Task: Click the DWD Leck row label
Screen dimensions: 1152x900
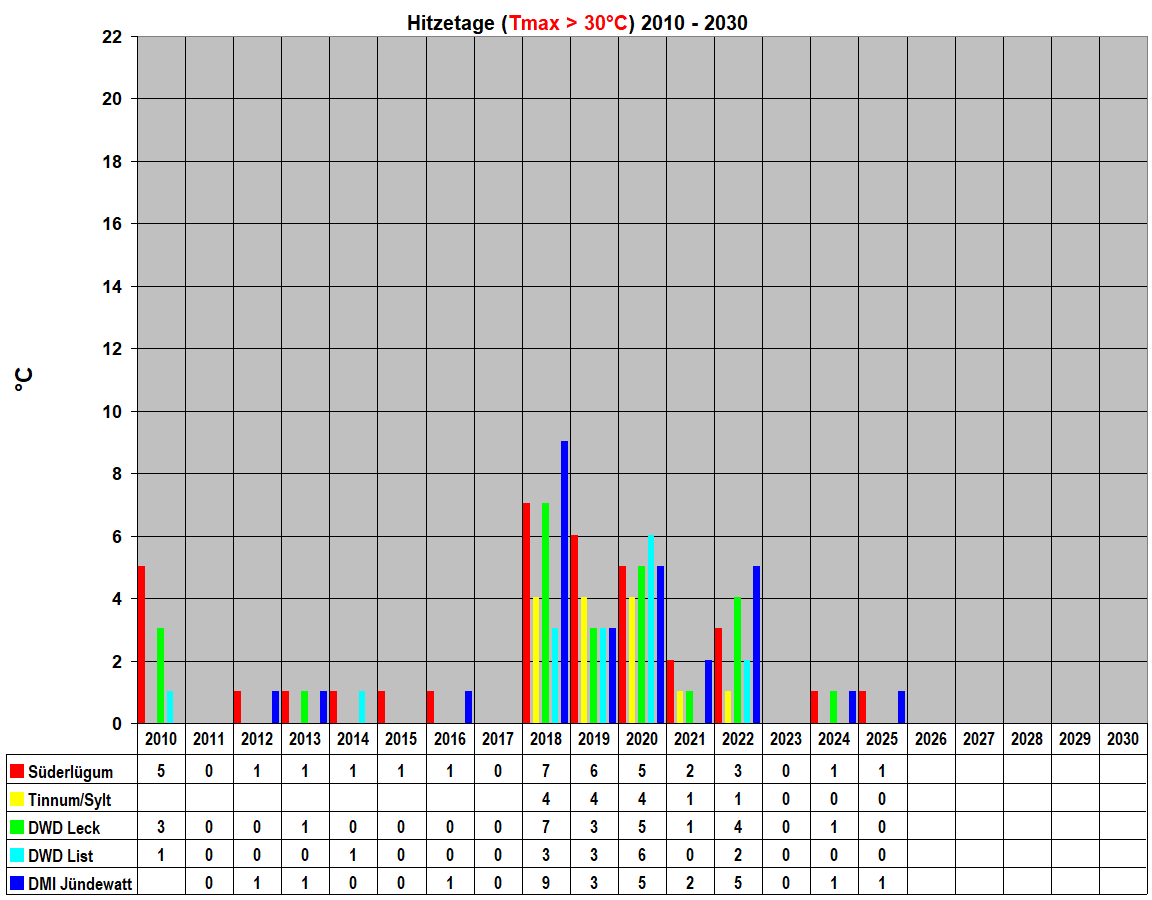Action: click(65, 827)
